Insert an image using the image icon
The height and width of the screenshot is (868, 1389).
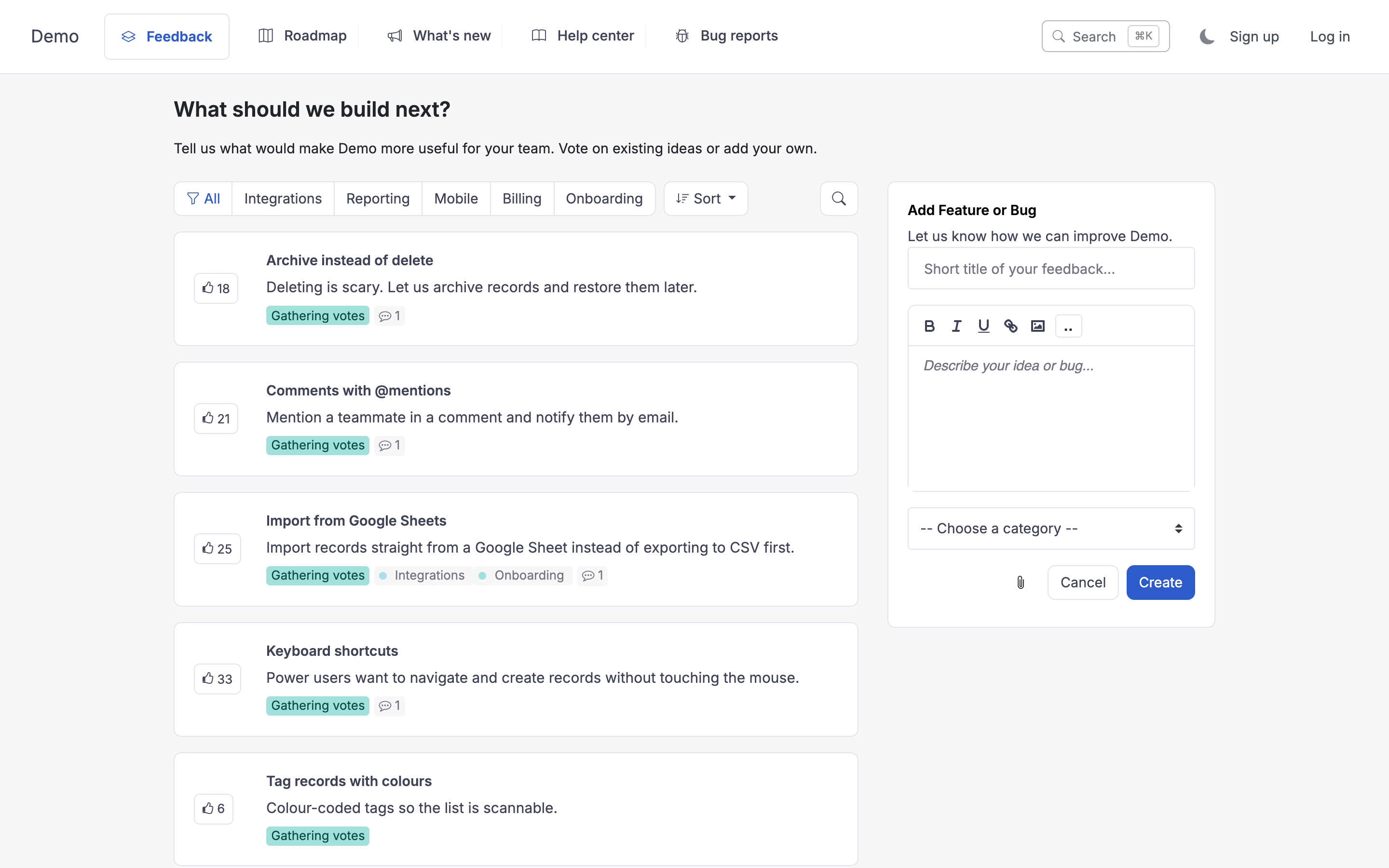pos(1037,326)
